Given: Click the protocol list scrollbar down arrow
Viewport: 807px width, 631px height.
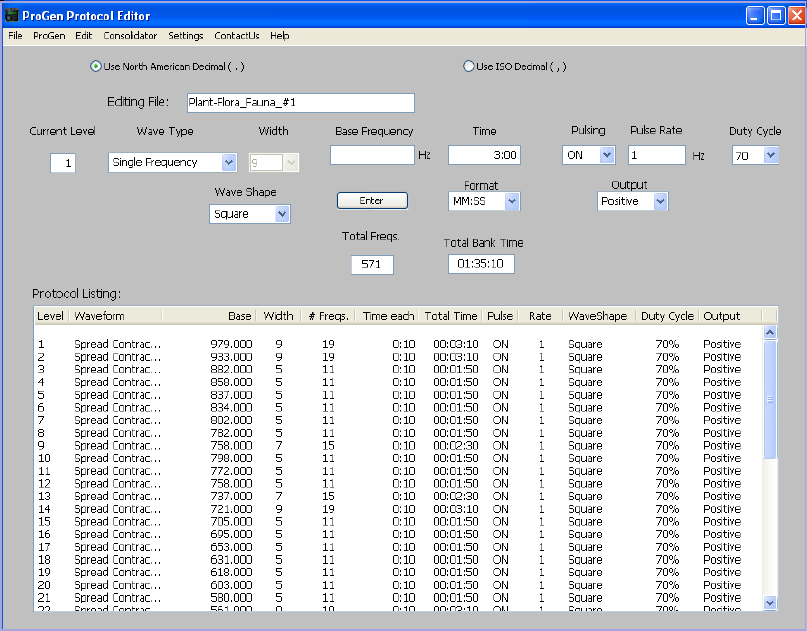Looking at the screenshot, I should [x=769, y=603].
